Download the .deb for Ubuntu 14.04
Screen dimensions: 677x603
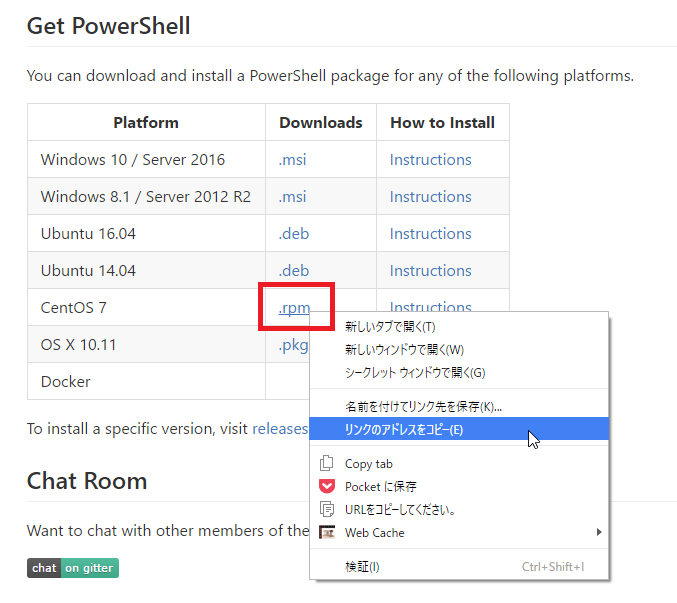[x=294, y=271]
